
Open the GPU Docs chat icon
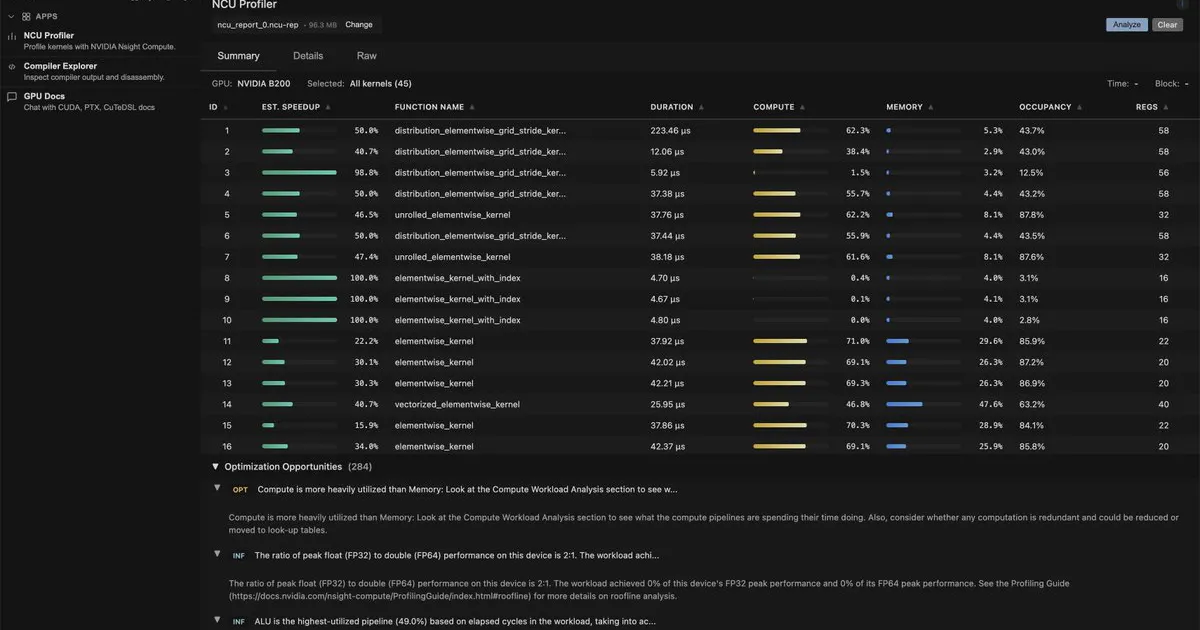[12, 97]
